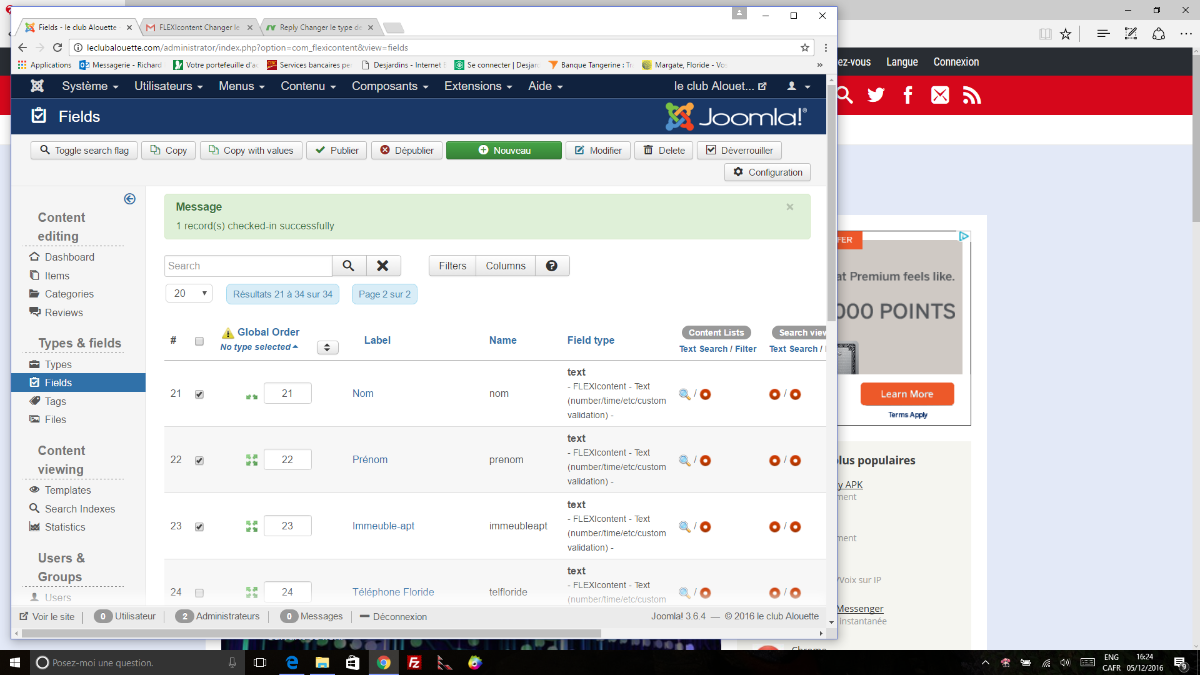Click the Content Lists magnifier icon for Nom
1200x675 pixels.
[x=685, y=394]
